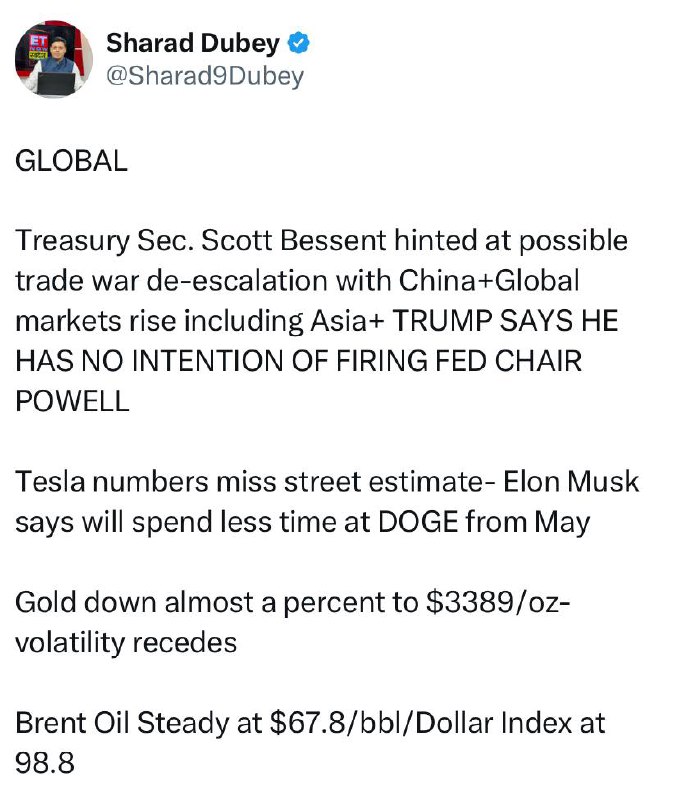This screenshot has height=800, width=679.
Task: Click the word Tesla
Action: 50,482
